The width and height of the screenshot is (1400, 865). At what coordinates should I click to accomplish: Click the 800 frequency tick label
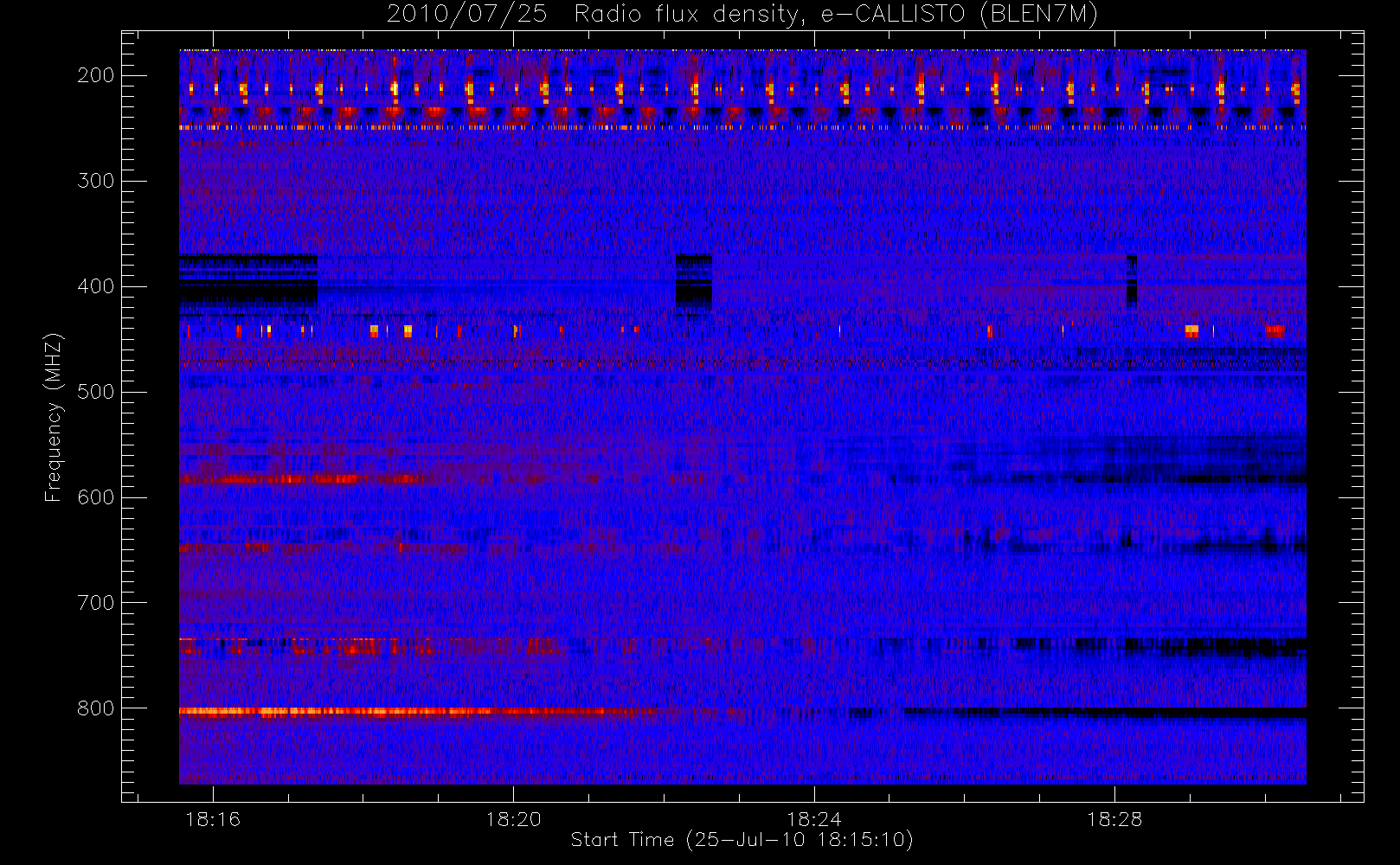pyautogui.click(x=96, y=708)
